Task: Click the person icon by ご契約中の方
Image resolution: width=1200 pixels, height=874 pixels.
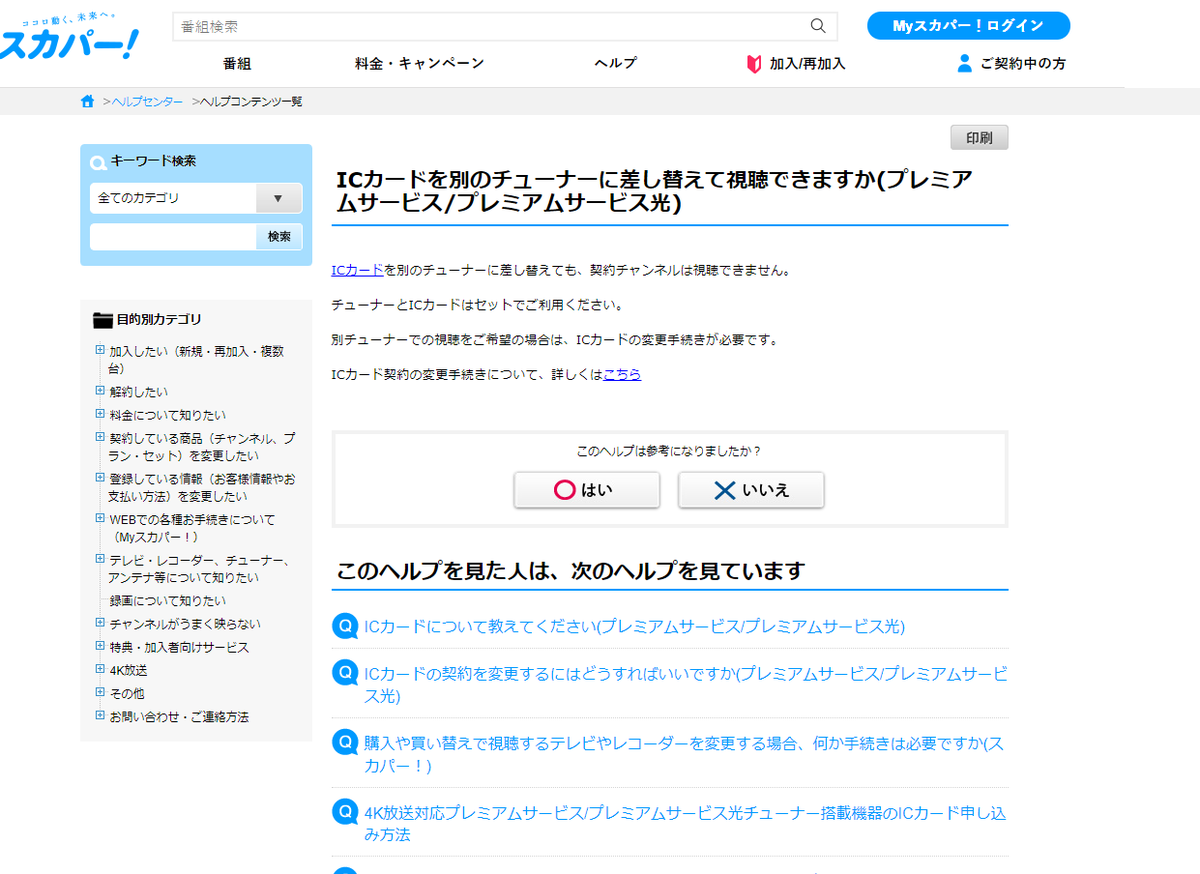Action: click(964, 63)
